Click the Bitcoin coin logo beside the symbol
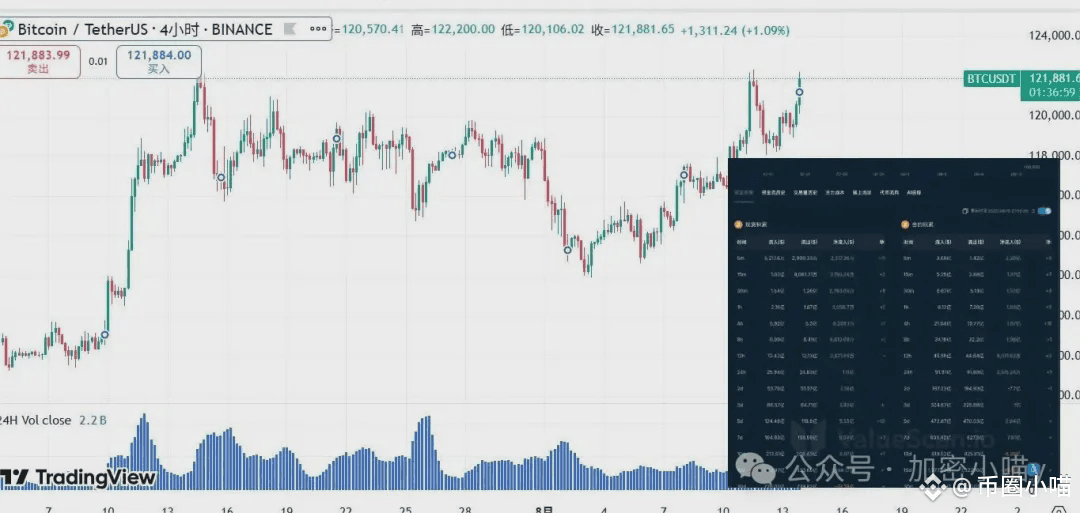Viewport: 1080px width, 513px height. click(6, 30)
